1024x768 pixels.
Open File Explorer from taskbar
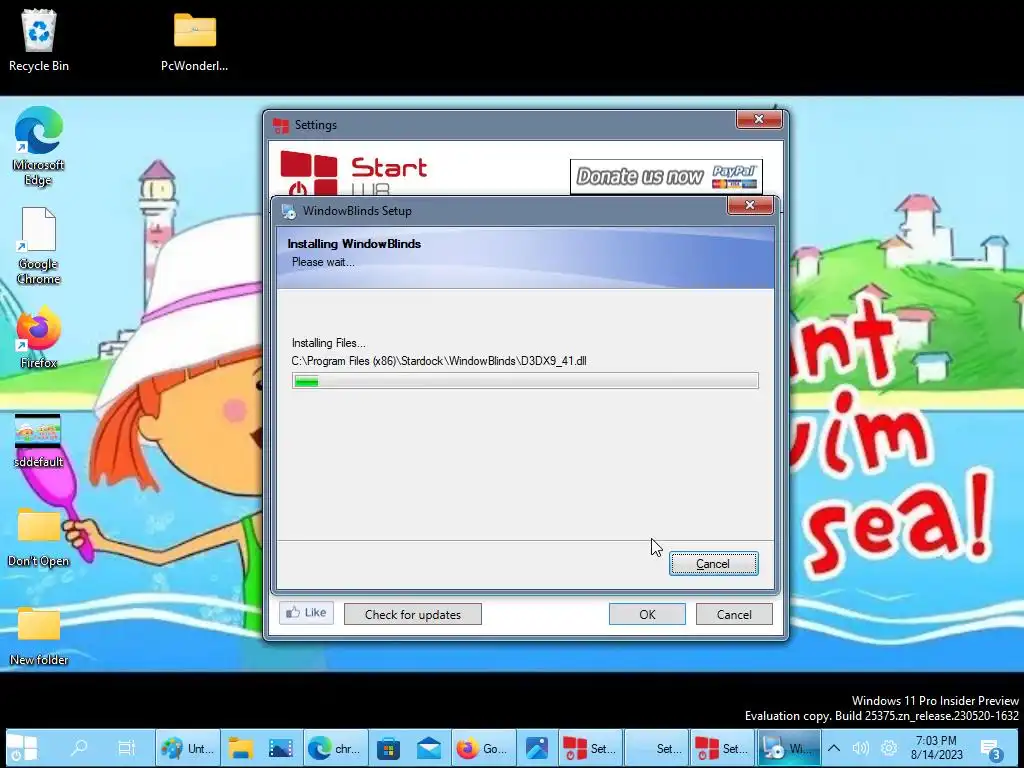tap(240, 748)
